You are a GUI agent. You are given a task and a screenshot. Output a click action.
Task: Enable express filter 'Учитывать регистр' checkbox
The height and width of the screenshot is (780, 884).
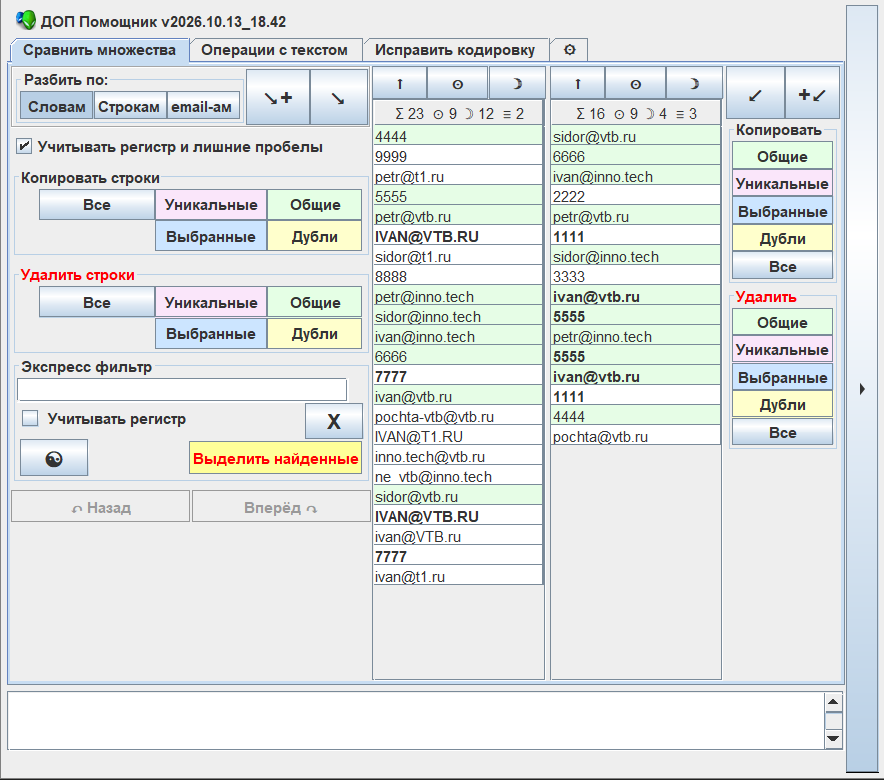click(30, 418)
